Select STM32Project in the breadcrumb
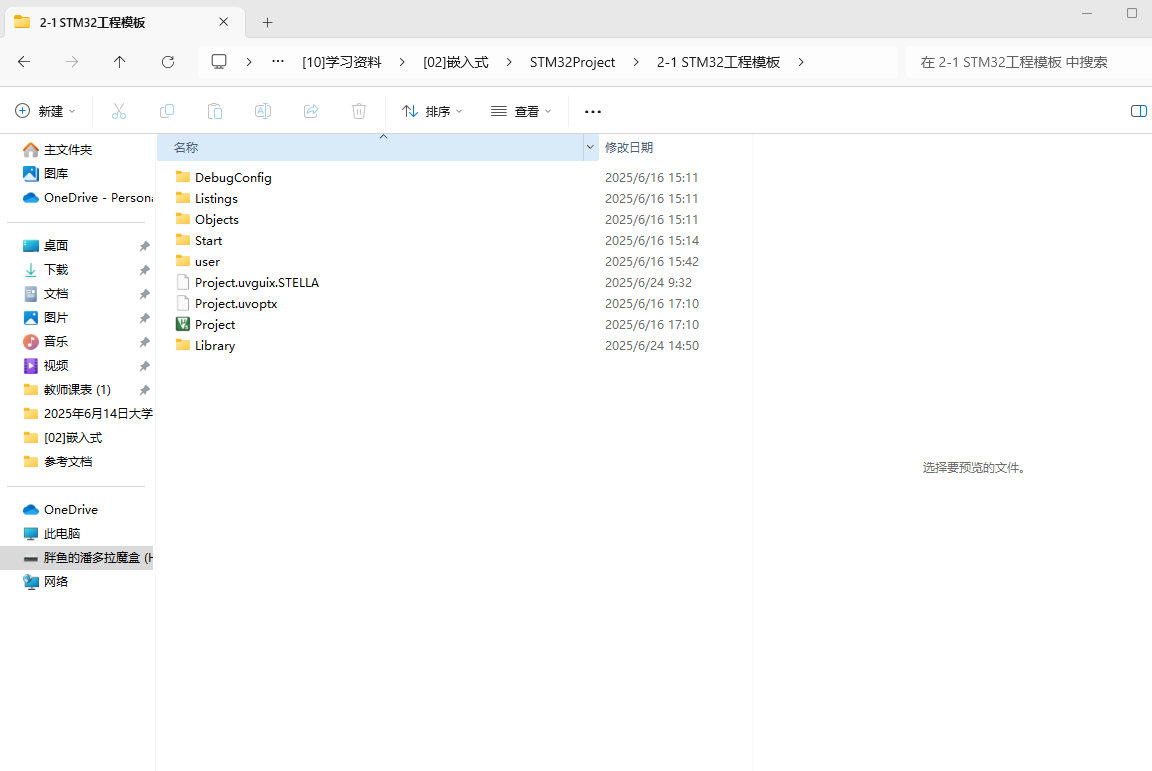Screen dimensions: 1152x771 point(572,62)
